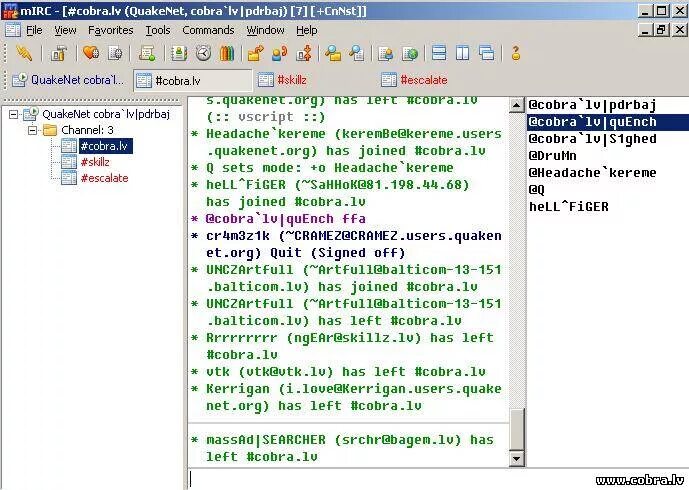Minimize the inner channel window
Image resolution: width=689 pixels, height=490 pixels.
coord(645,30)
